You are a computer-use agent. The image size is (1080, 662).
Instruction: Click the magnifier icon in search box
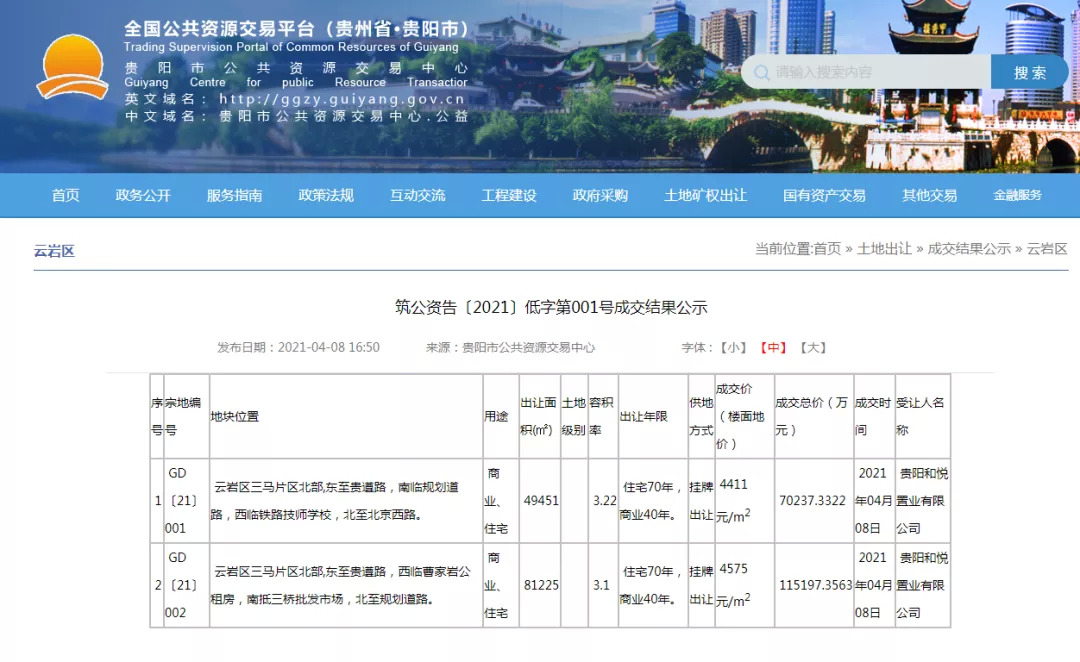pyautogui.click(x=761, y=72)
